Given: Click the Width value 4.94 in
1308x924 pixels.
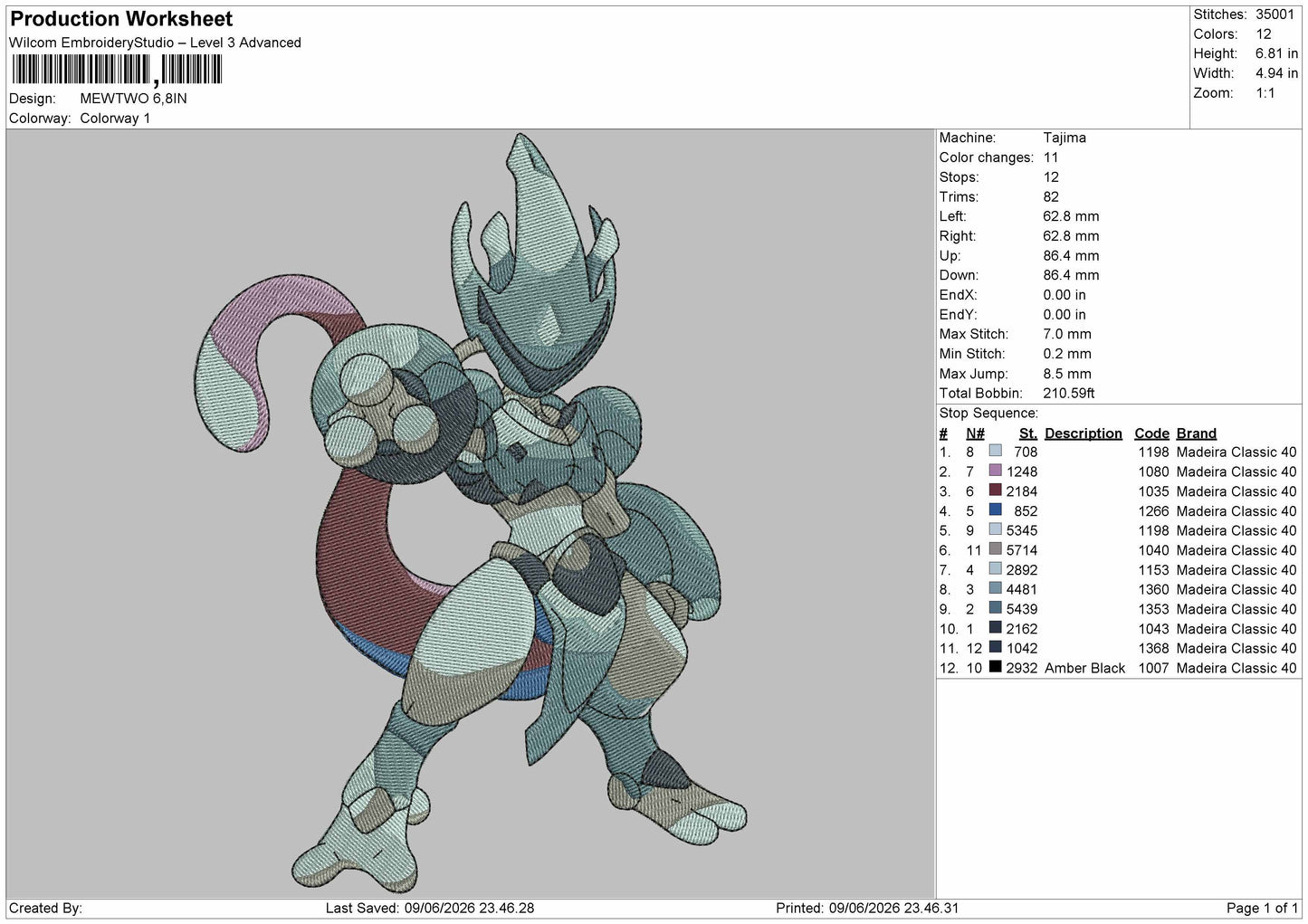Looking at the screenshot, I should [x=1276, y=73].
